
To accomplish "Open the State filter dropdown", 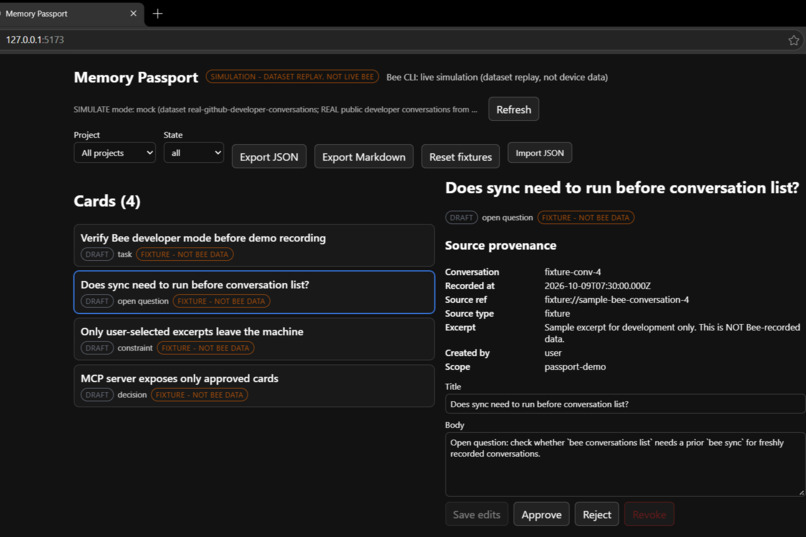I will coord(194,153).
